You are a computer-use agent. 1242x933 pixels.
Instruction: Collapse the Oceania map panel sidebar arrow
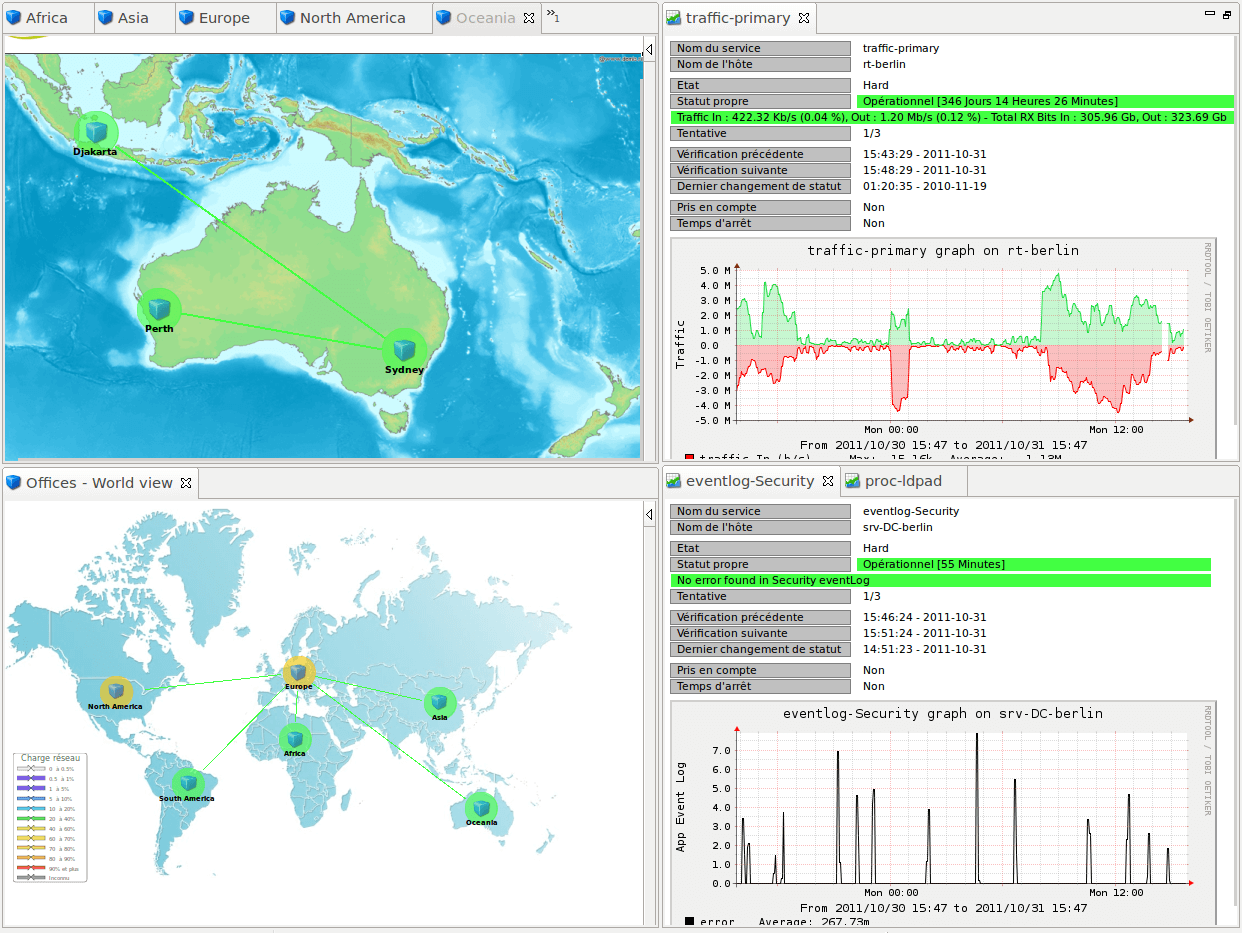tap(649, 48)
